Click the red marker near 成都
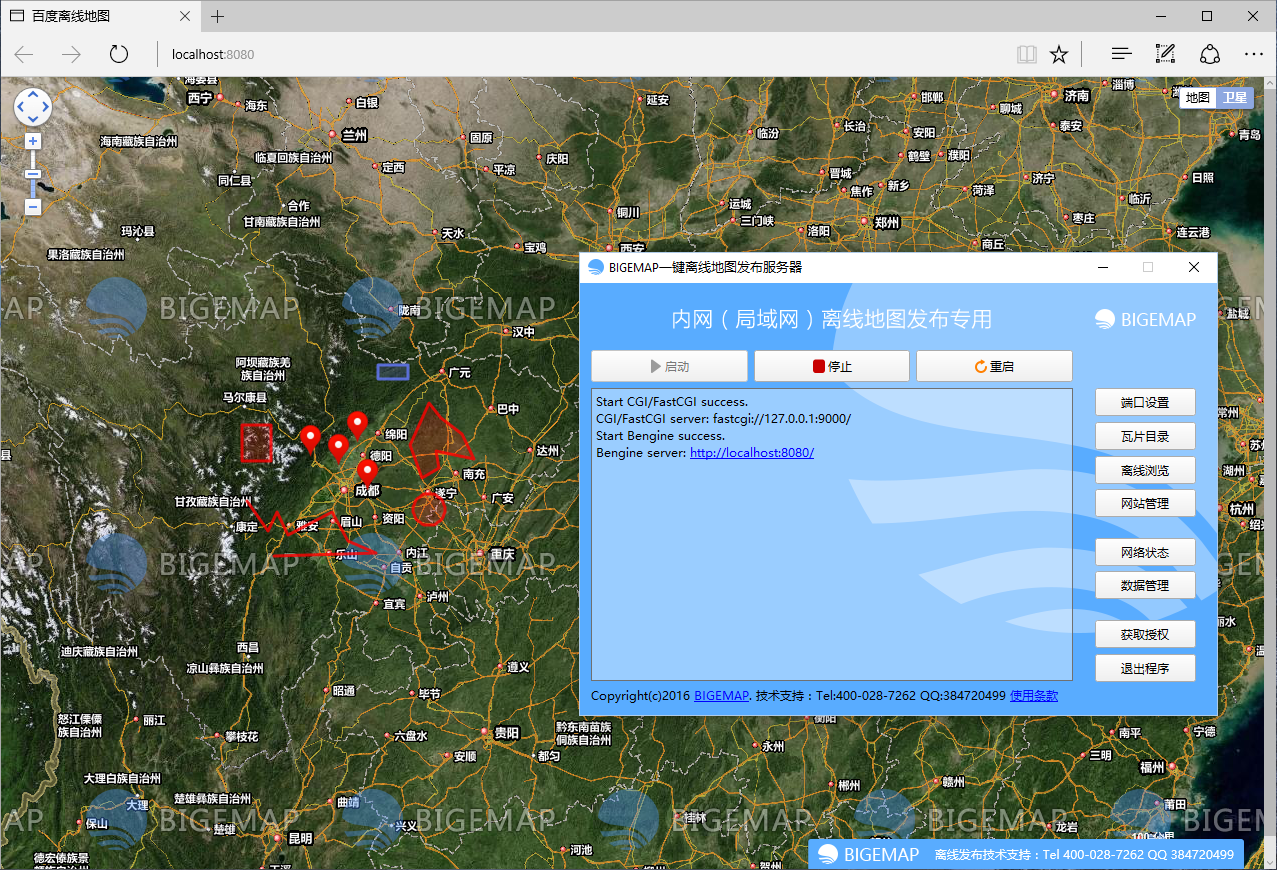 pos(367,472)
